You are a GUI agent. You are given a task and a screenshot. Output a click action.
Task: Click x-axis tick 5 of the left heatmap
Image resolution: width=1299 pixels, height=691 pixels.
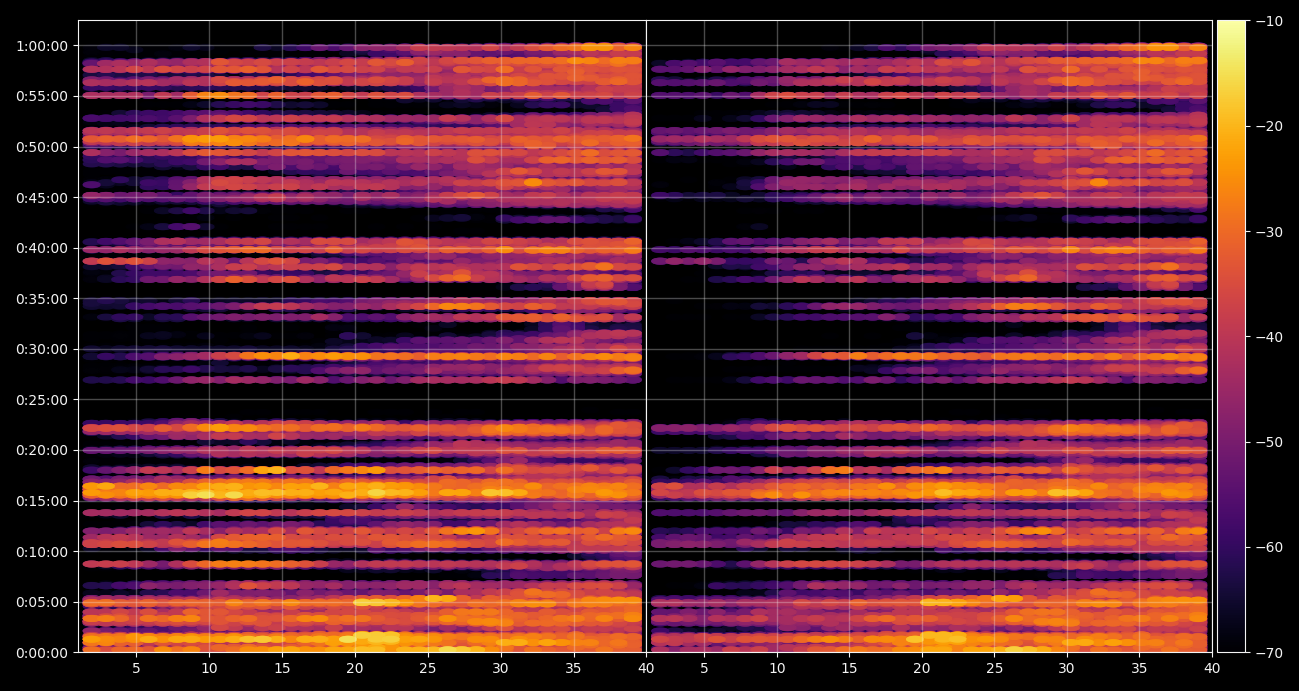pos(136,669)
